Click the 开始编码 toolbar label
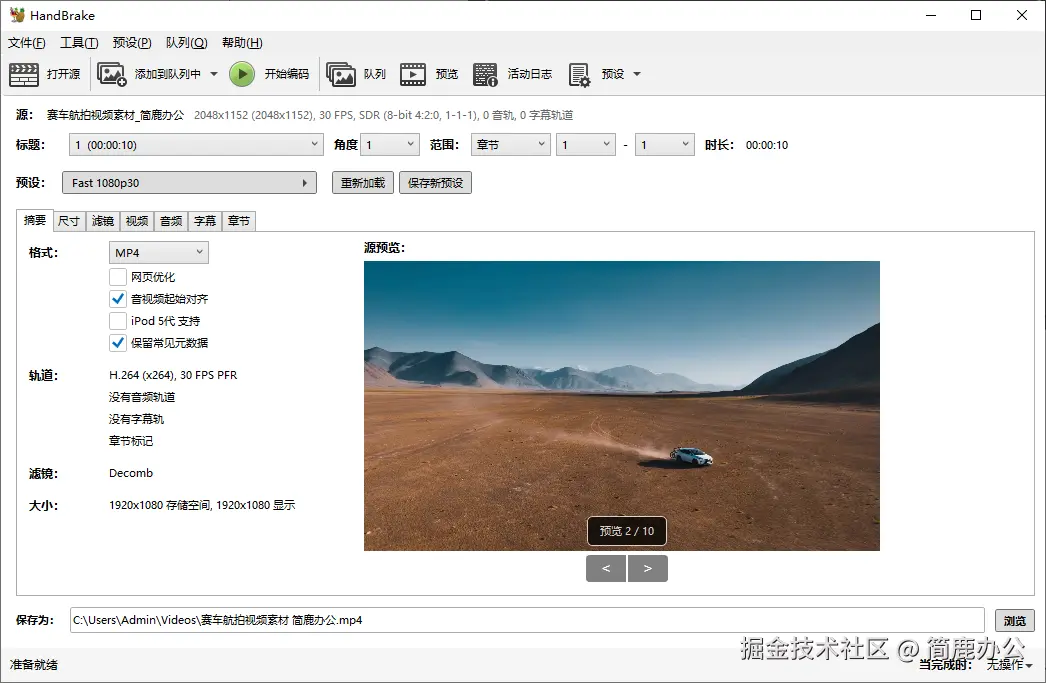1046x683 pixels. 287,74
